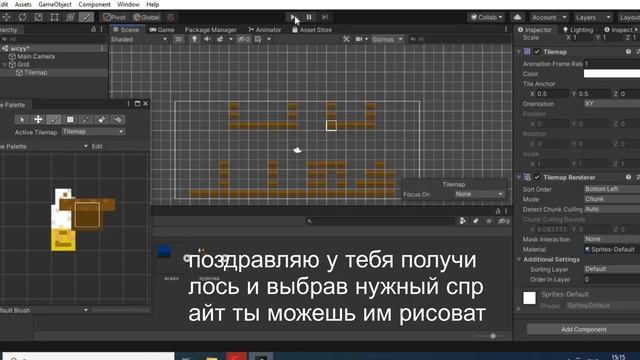Choose the palette Select tool
Screen dimensions: 640x360
point(22,120)
